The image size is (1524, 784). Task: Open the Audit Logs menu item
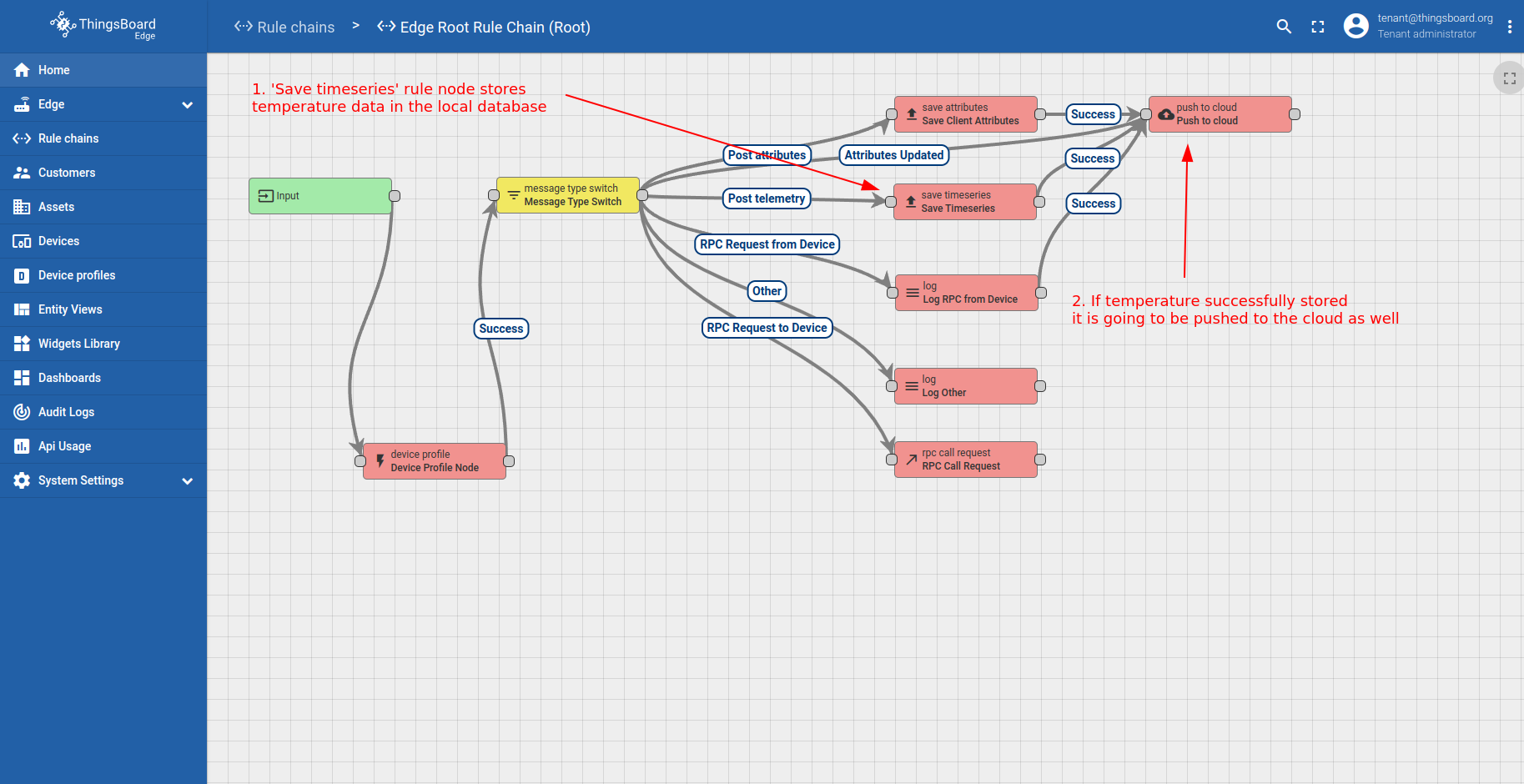pyautogui.click(x=103, y=412)
